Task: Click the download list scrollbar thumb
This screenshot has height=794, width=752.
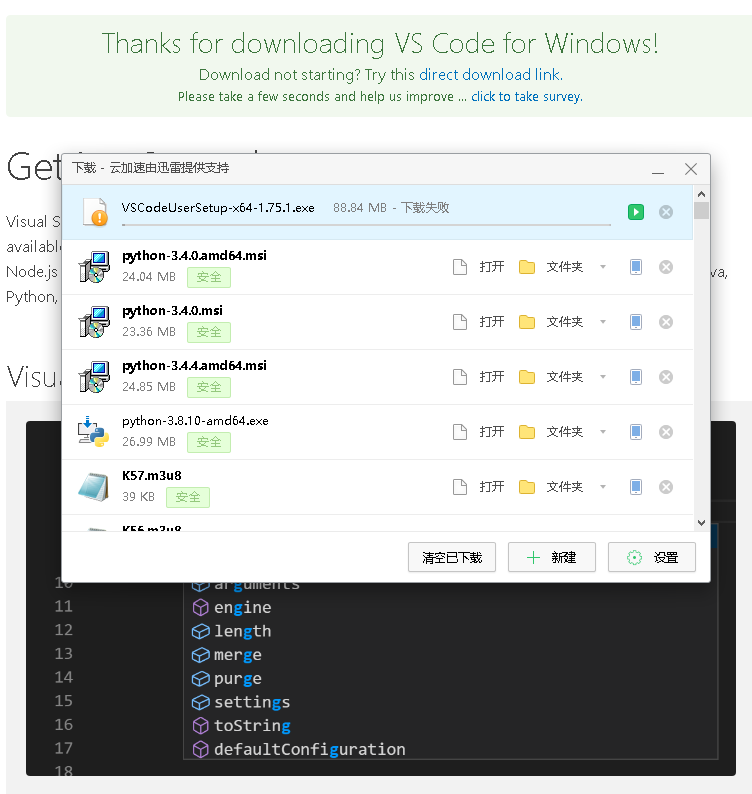Action: point(701,210)
